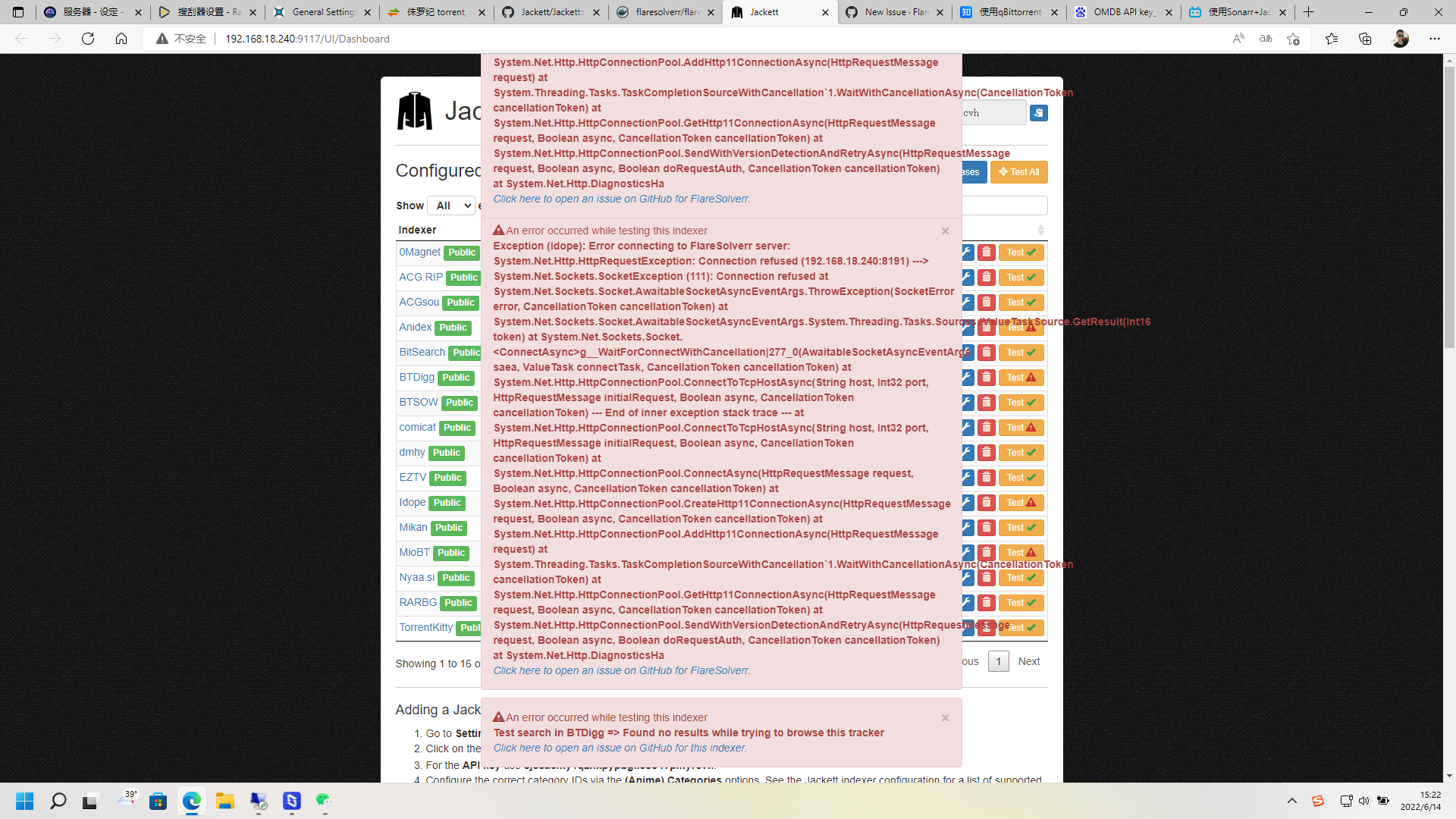
Task: Dismiss the BTDigg error alert
Action: (945, 717)
